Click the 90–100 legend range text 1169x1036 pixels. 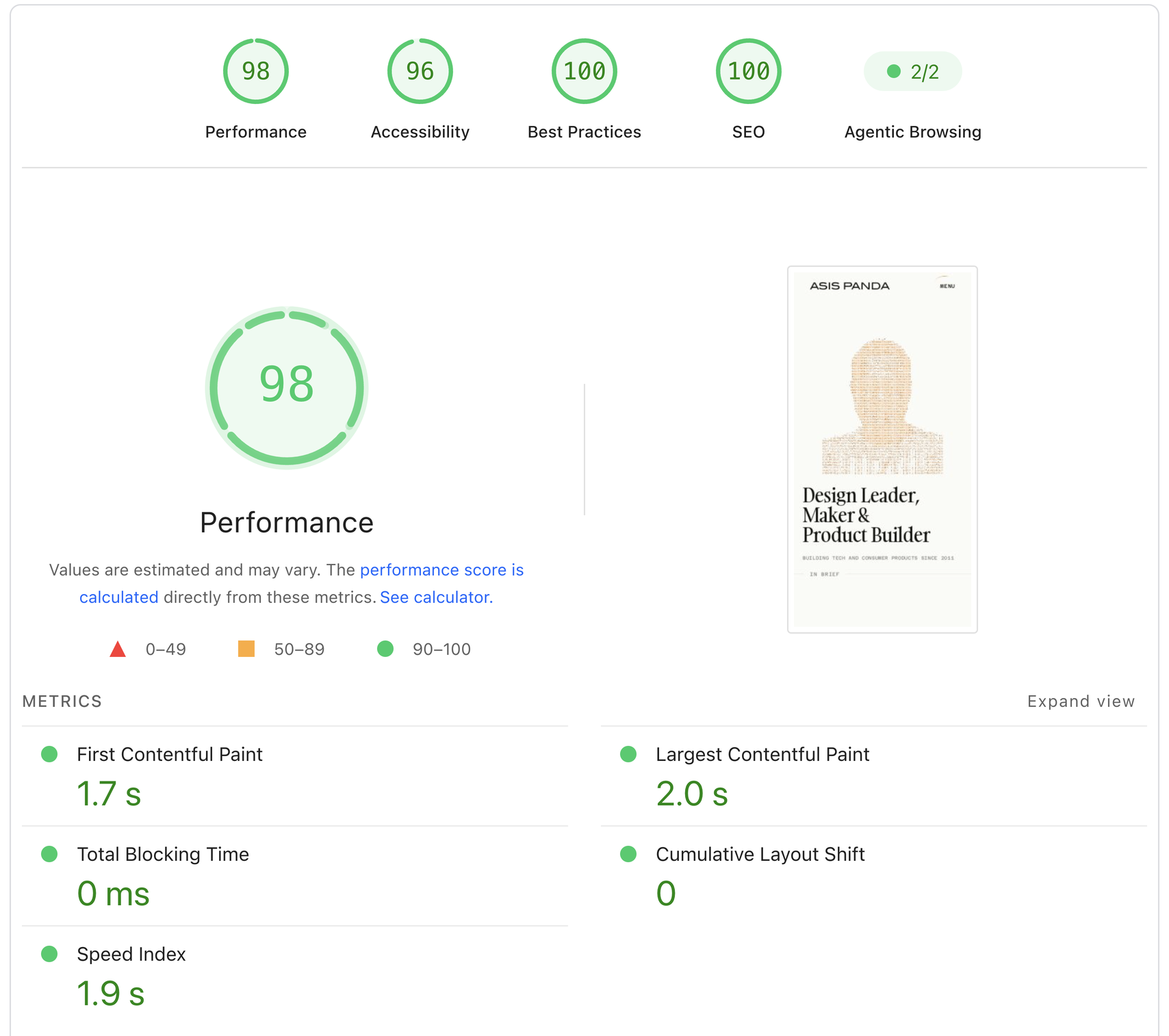tap(441, 649)
